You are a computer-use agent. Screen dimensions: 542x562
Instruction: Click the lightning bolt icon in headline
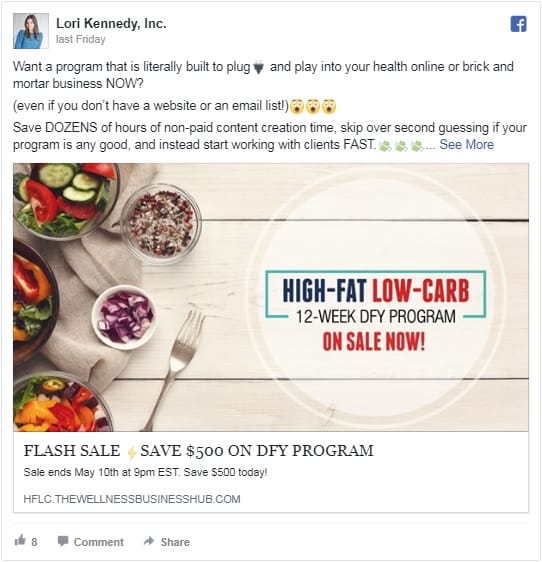click(x=132, y=452)
